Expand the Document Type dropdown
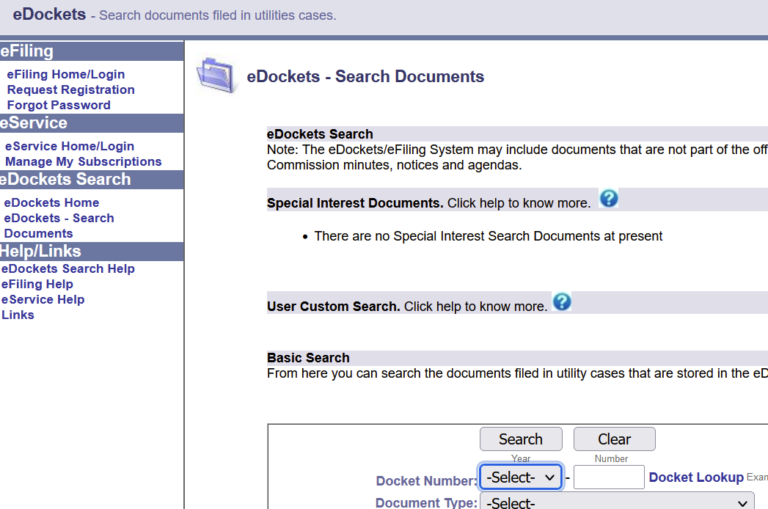This screenshot has height=509, width=768. pyautogui.click(x=617, y=502)
